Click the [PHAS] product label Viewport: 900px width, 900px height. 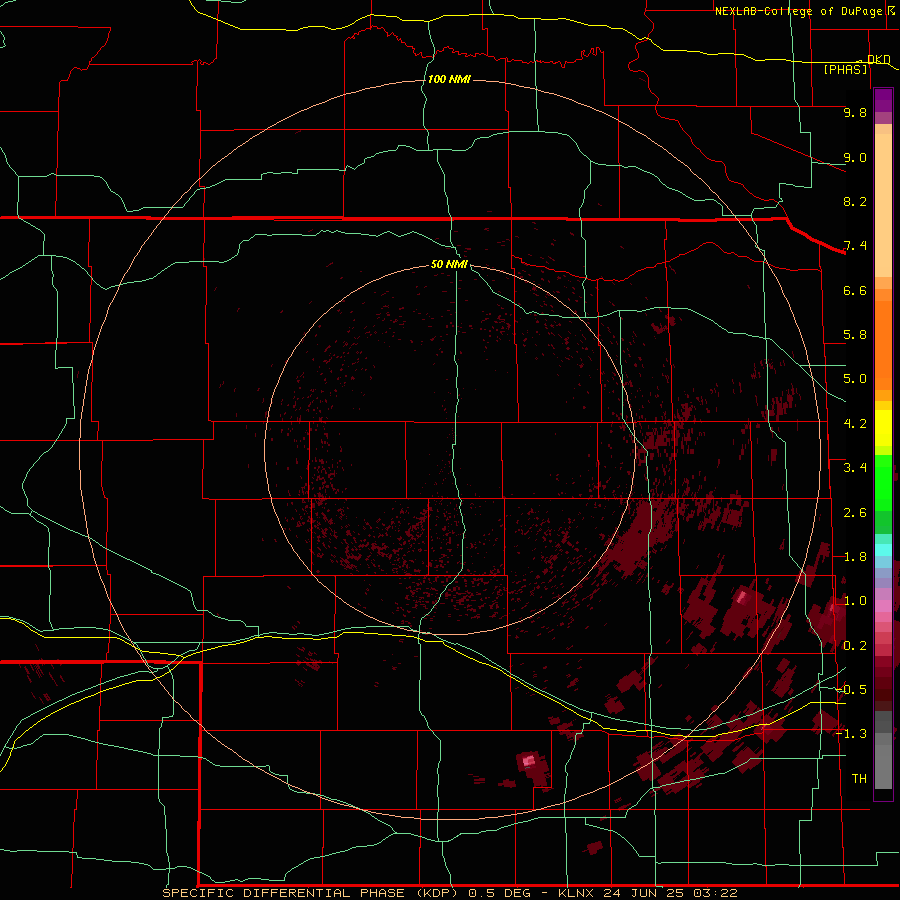coord(845,69)
